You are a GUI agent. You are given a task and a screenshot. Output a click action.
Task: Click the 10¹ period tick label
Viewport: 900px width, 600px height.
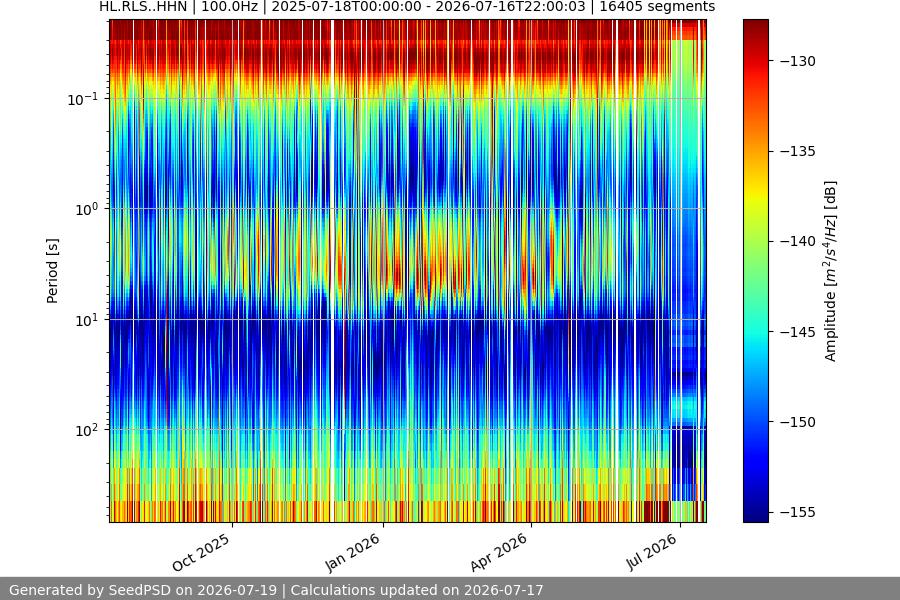tap(87, 320)
